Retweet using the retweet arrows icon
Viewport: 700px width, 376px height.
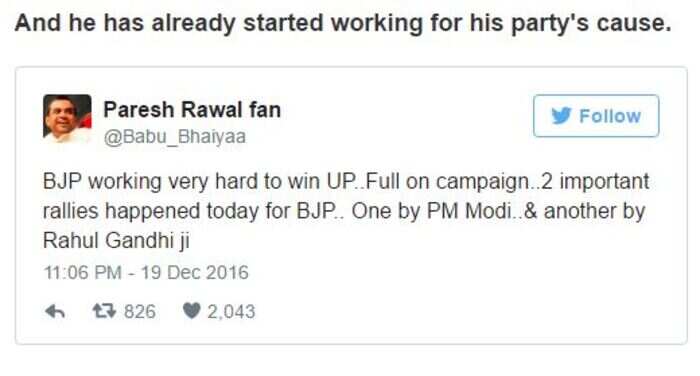point(104,311)
